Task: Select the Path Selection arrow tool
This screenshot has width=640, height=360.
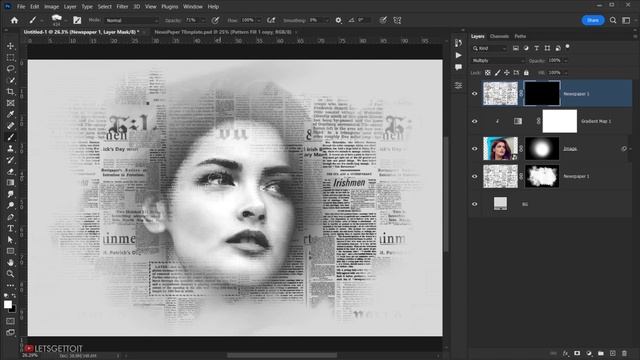Action: pos(11,240)
